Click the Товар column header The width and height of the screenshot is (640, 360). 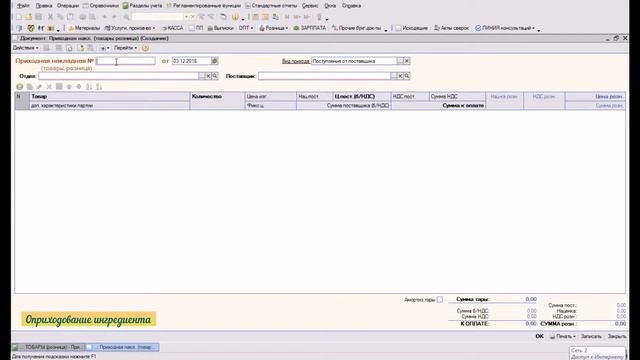110,96
